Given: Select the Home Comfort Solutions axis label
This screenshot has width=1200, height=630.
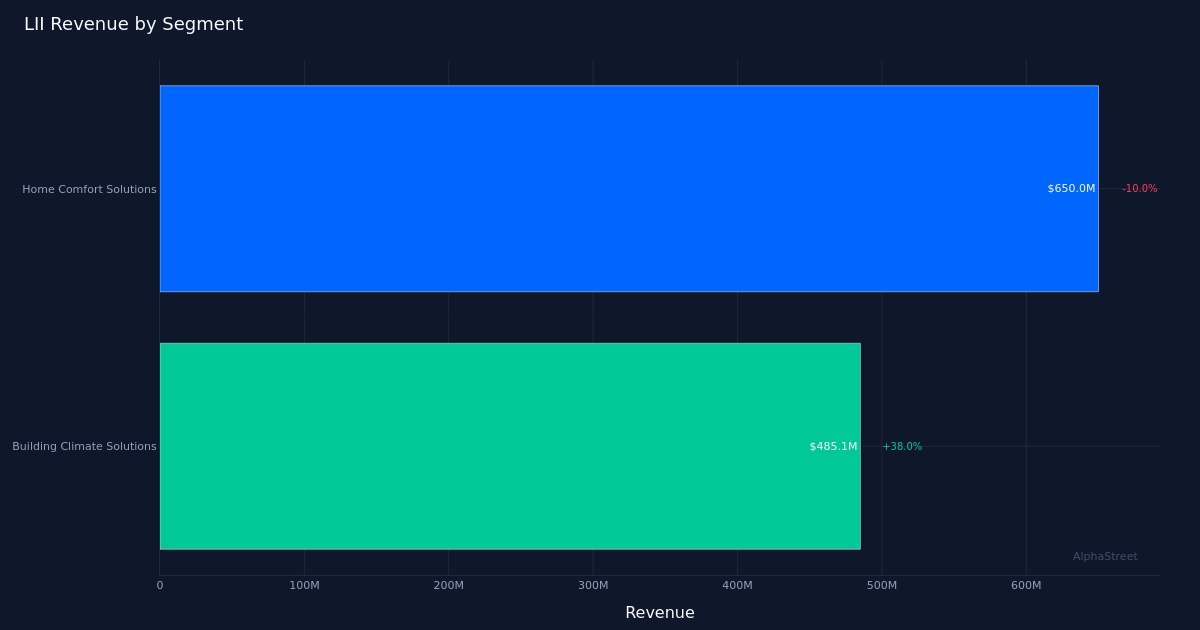Looking at the screenshot, I should click(x=89, y=189).
